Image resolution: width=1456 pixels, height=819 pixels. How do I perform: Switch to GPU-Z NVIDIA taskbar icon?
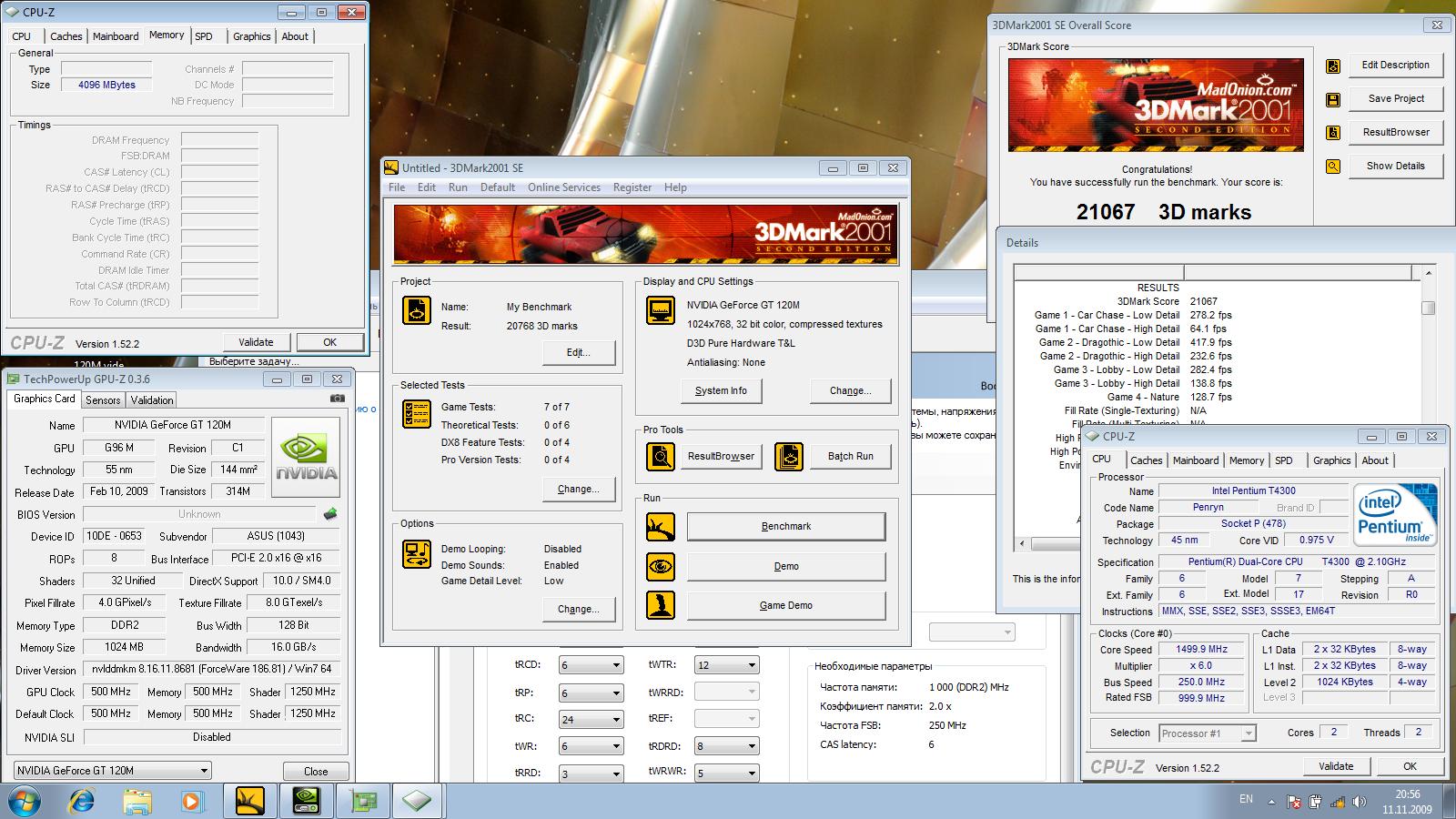coord(306,802)
